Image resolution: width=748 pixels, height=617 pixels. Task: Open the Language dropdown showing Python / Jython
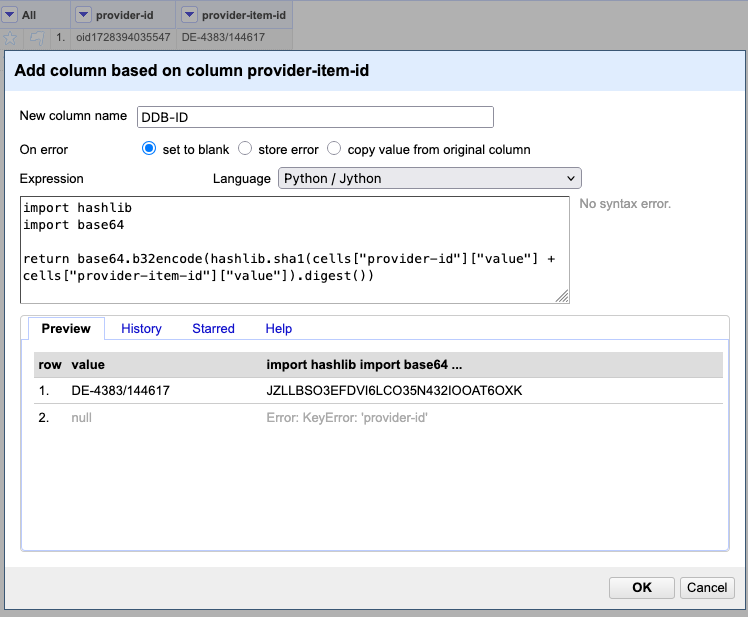(x=428, y=178)
